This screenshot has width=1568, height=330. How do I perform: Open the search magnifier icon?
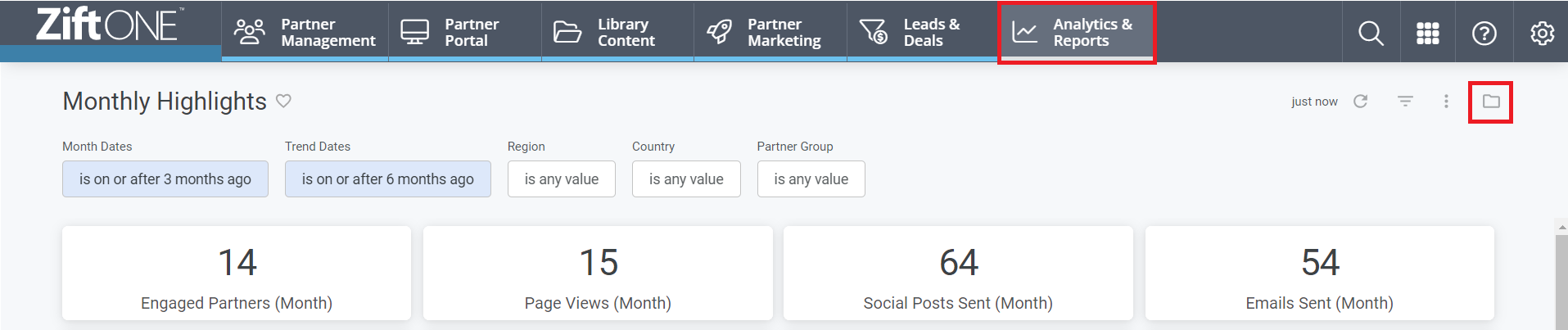pos(1371,33)
